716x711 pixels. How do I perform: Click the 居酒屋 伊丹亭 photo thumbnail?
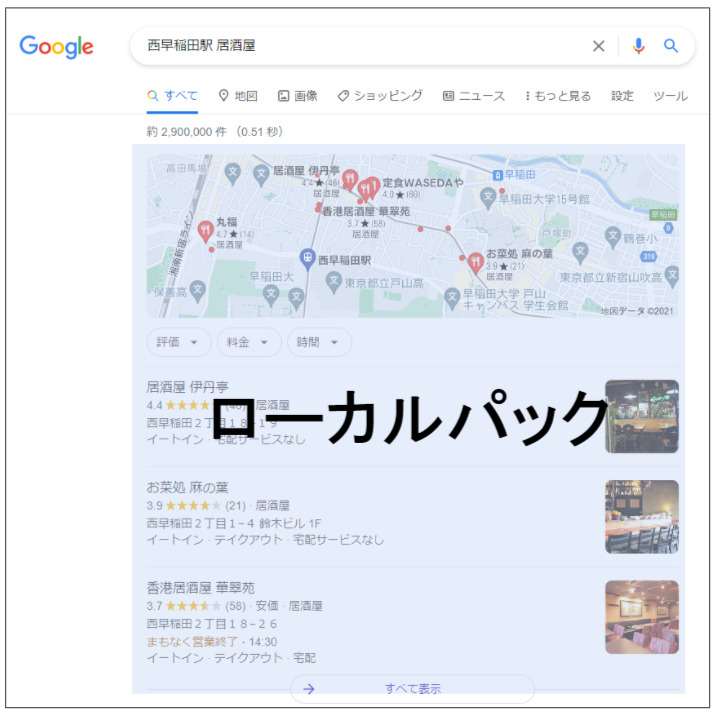click(x=642, y=416)
